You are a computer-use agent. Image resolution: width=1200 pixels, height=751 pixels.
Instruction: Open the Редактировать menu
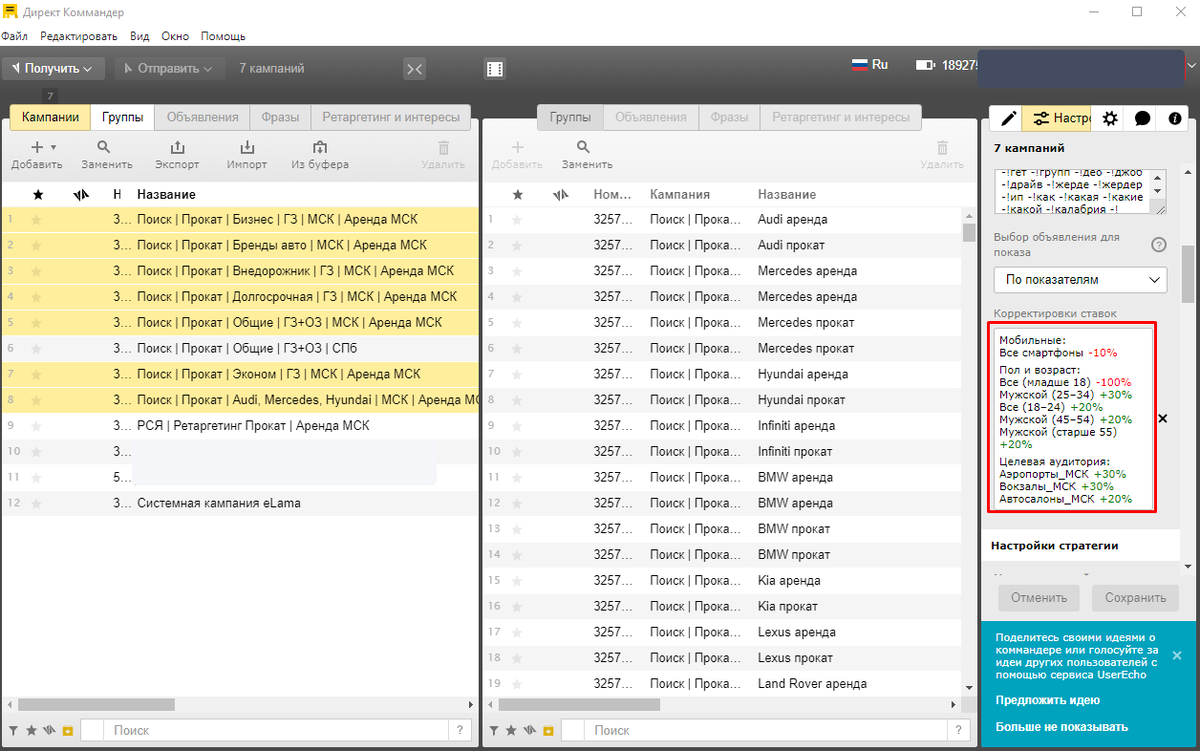click(79, 36)
